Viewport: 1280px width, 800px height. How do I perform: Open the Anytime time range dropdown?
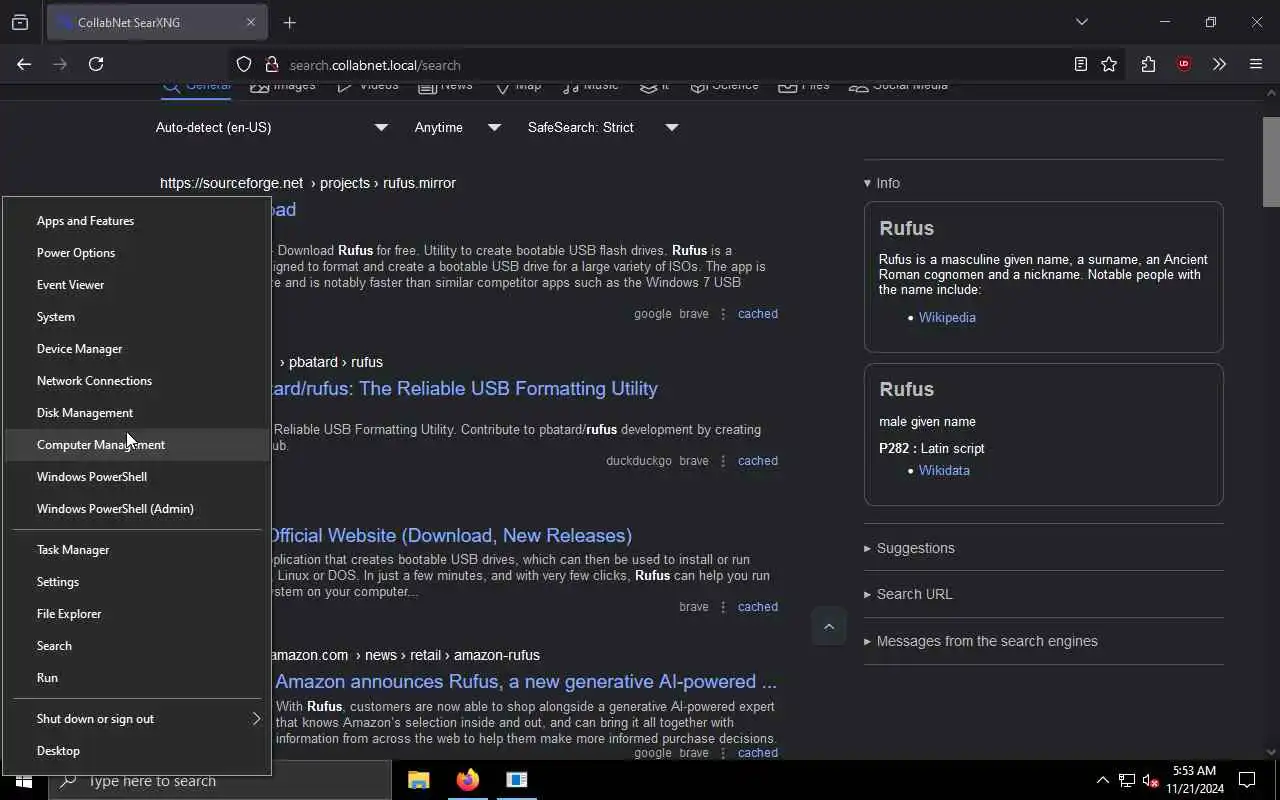[458, 127]
